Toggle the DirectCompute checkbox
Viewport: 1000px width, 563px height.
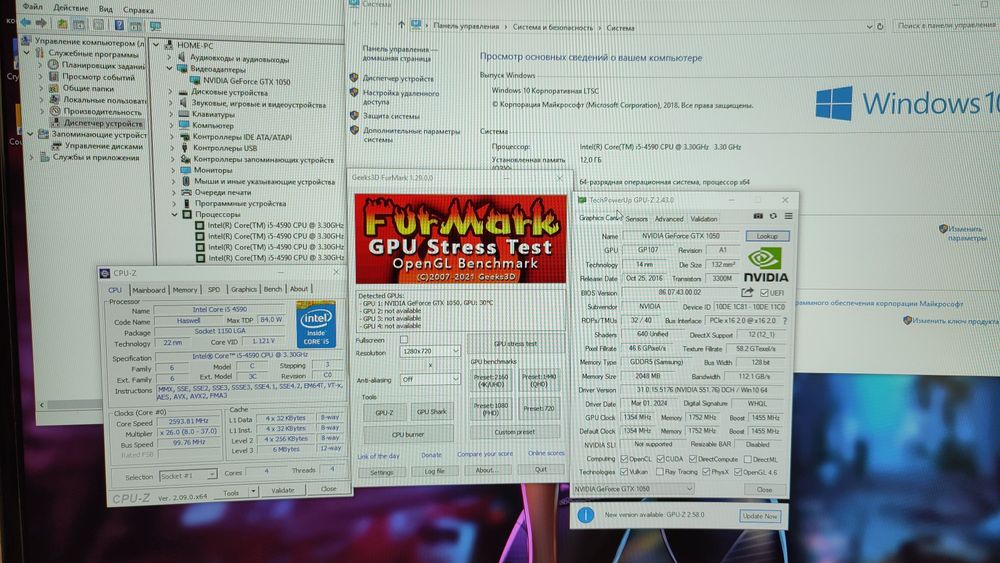(693, 458)
